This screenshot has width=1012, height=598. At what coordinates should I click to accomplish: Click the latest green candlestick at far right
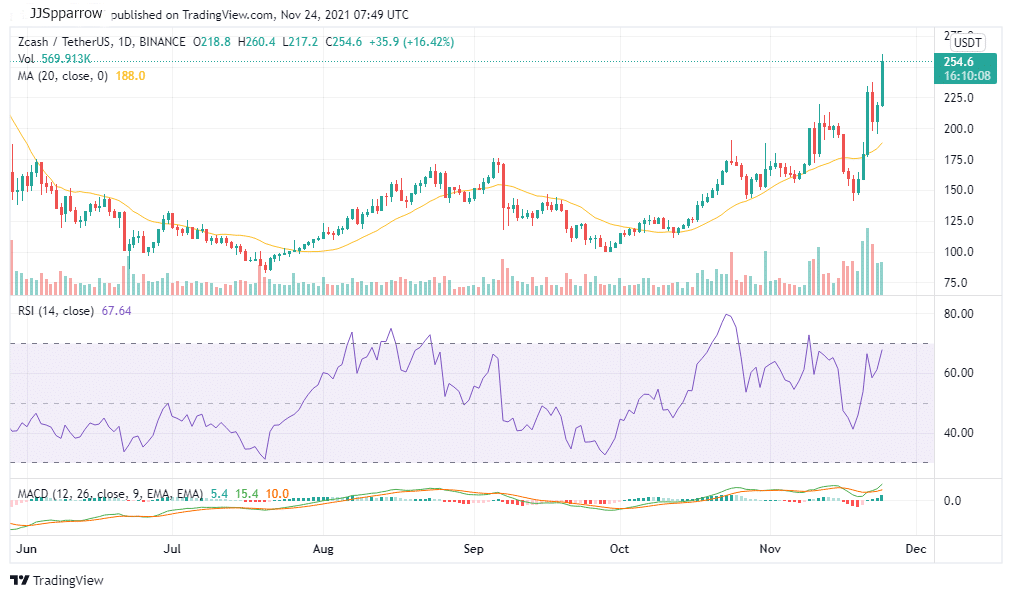882,82
